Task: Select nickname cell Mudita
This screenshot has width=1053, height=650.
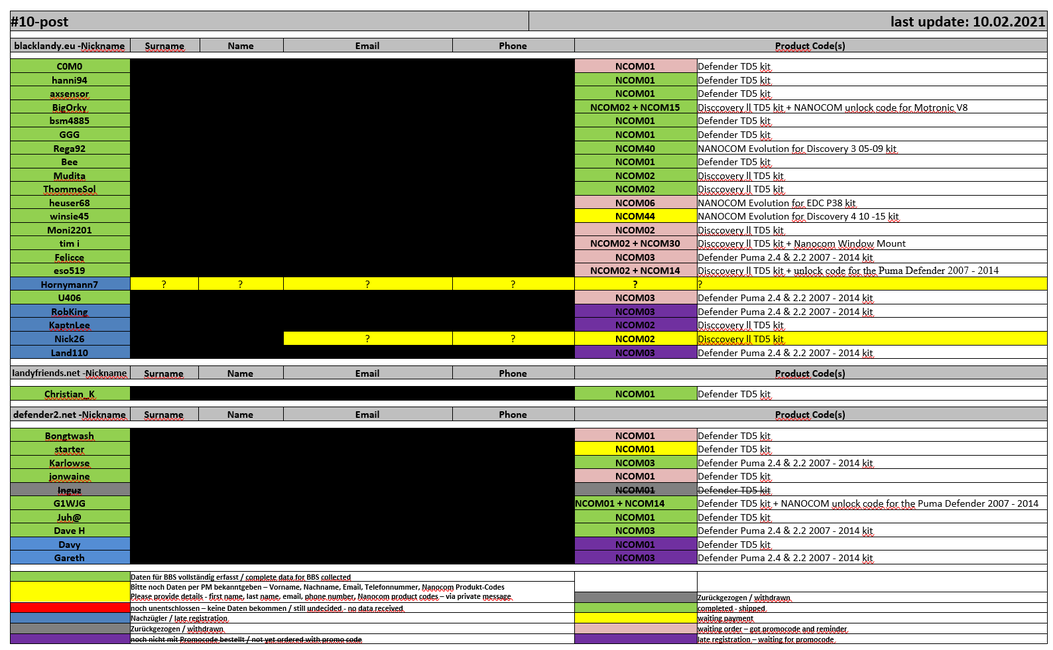Action: (x=70, y=175)
